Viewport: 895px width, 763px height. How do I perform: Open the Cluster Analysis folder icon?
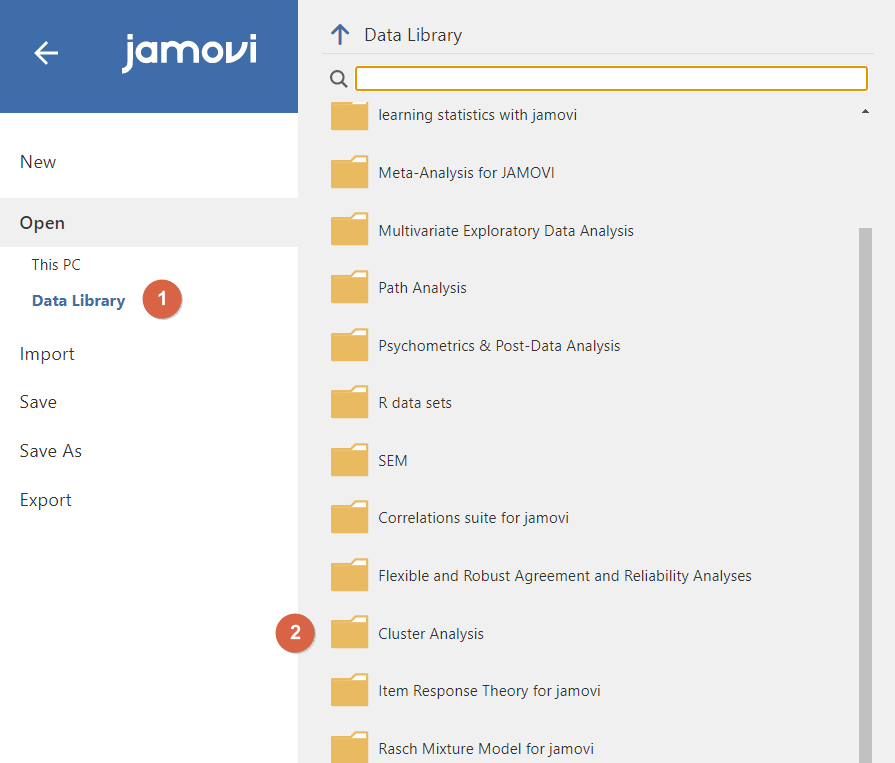349,632
